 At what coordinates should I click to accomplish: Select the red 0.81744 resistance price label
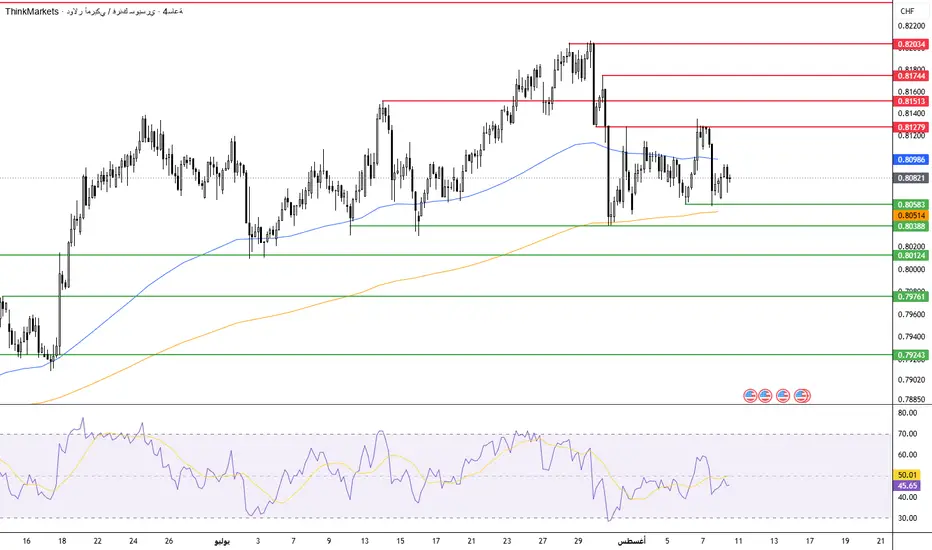[911, 76]
